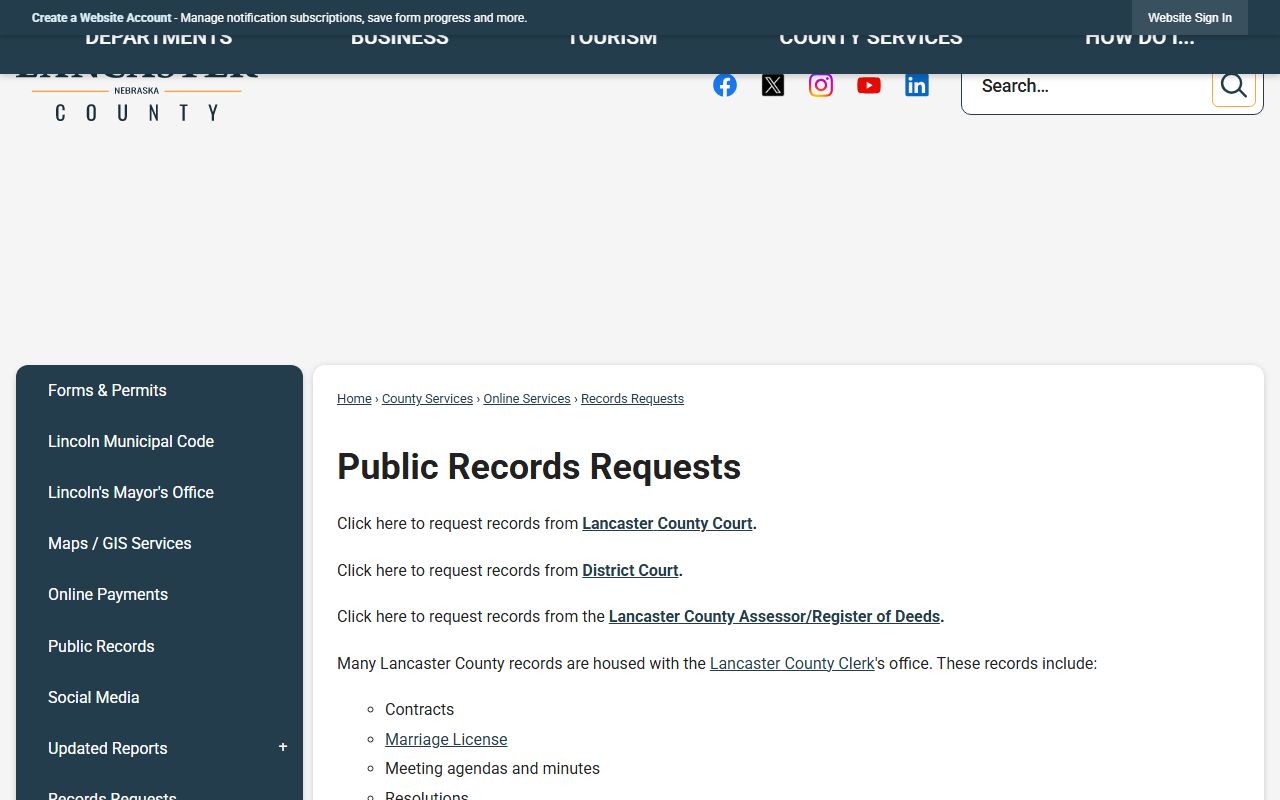Viewport: 1280px width, 800px height.
Task: Follow the Lancaster County Court link
Action: coord(667,524)
